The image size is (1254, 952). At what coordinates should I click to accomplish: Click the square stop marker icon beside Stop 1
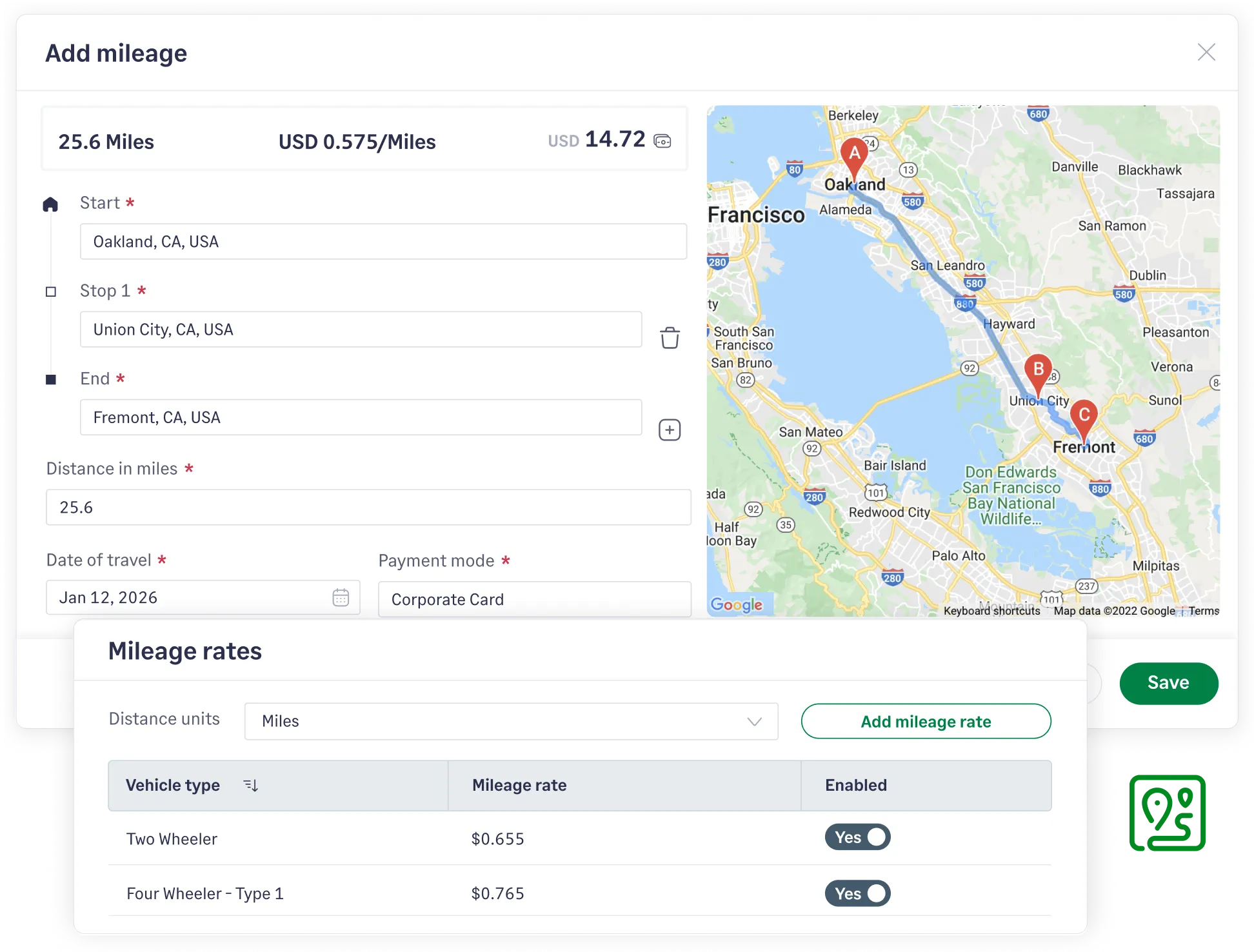point(50,292)
